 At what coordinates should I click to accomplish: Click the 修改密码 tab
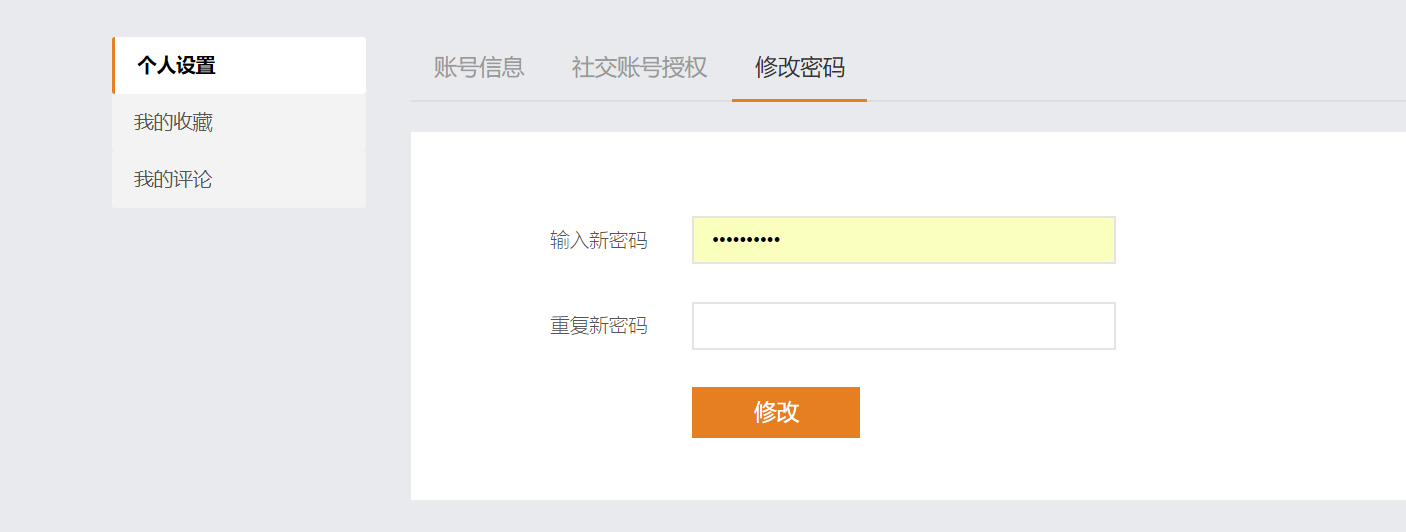point(799,67)
